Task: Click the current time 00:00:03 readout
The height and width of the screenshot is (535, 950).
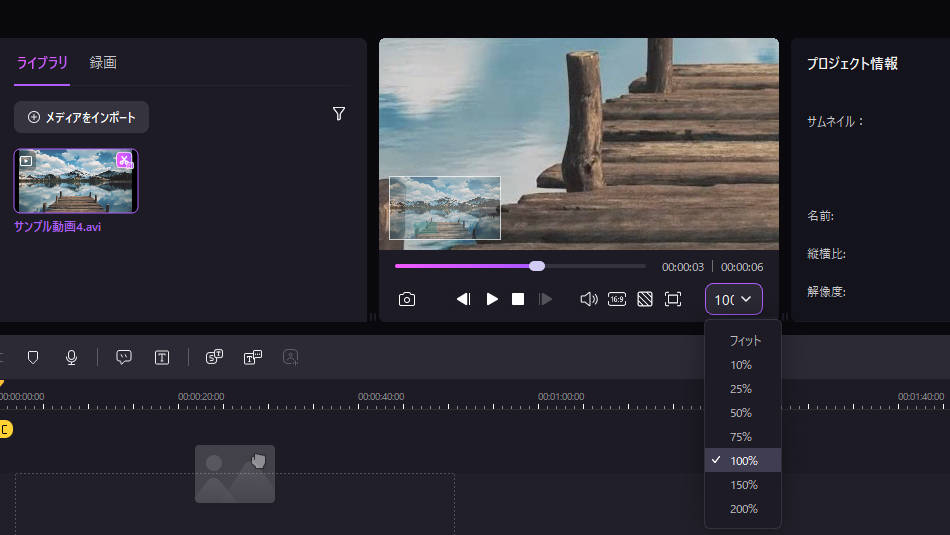Action: [x=683, y=267]
